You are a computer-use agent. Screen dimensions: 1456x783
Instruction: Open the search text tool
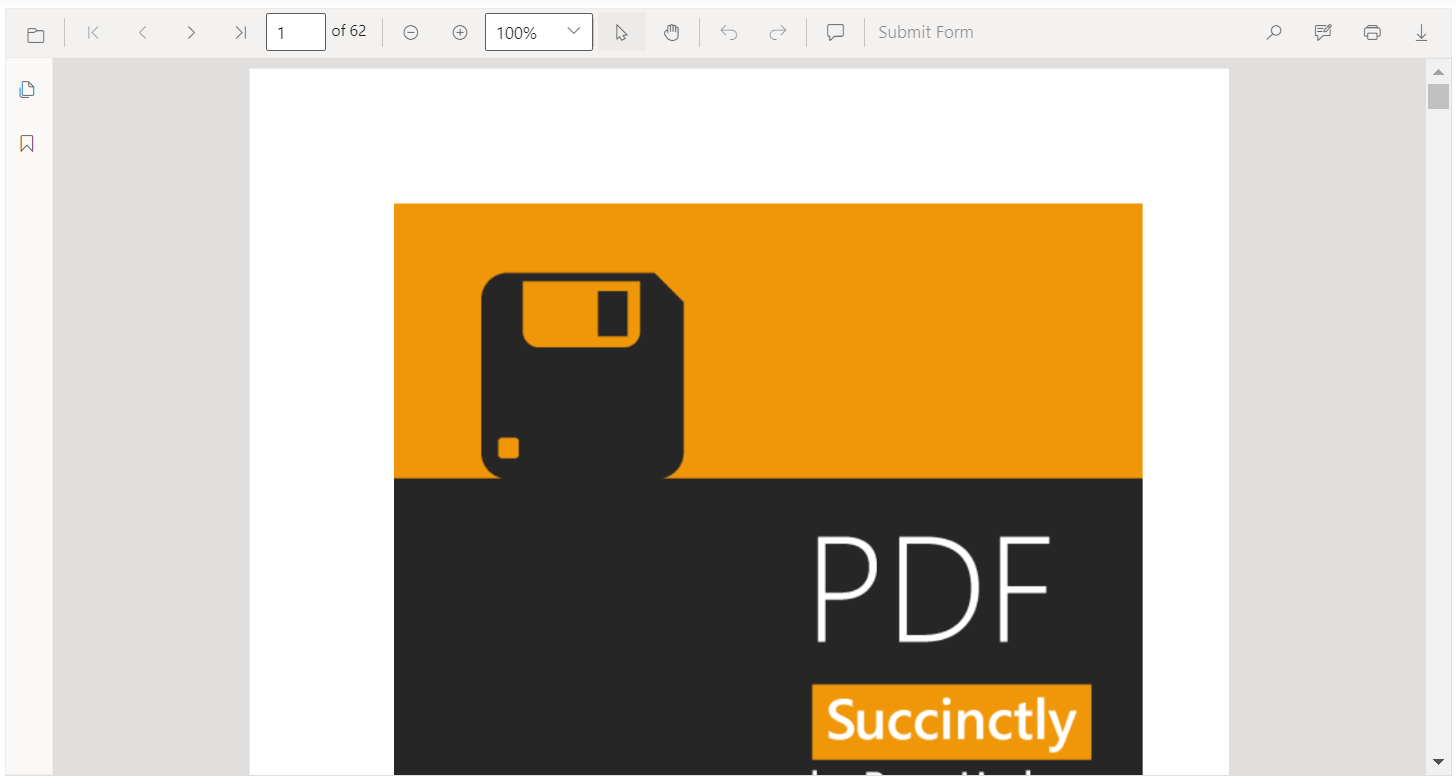point(1274,33)
